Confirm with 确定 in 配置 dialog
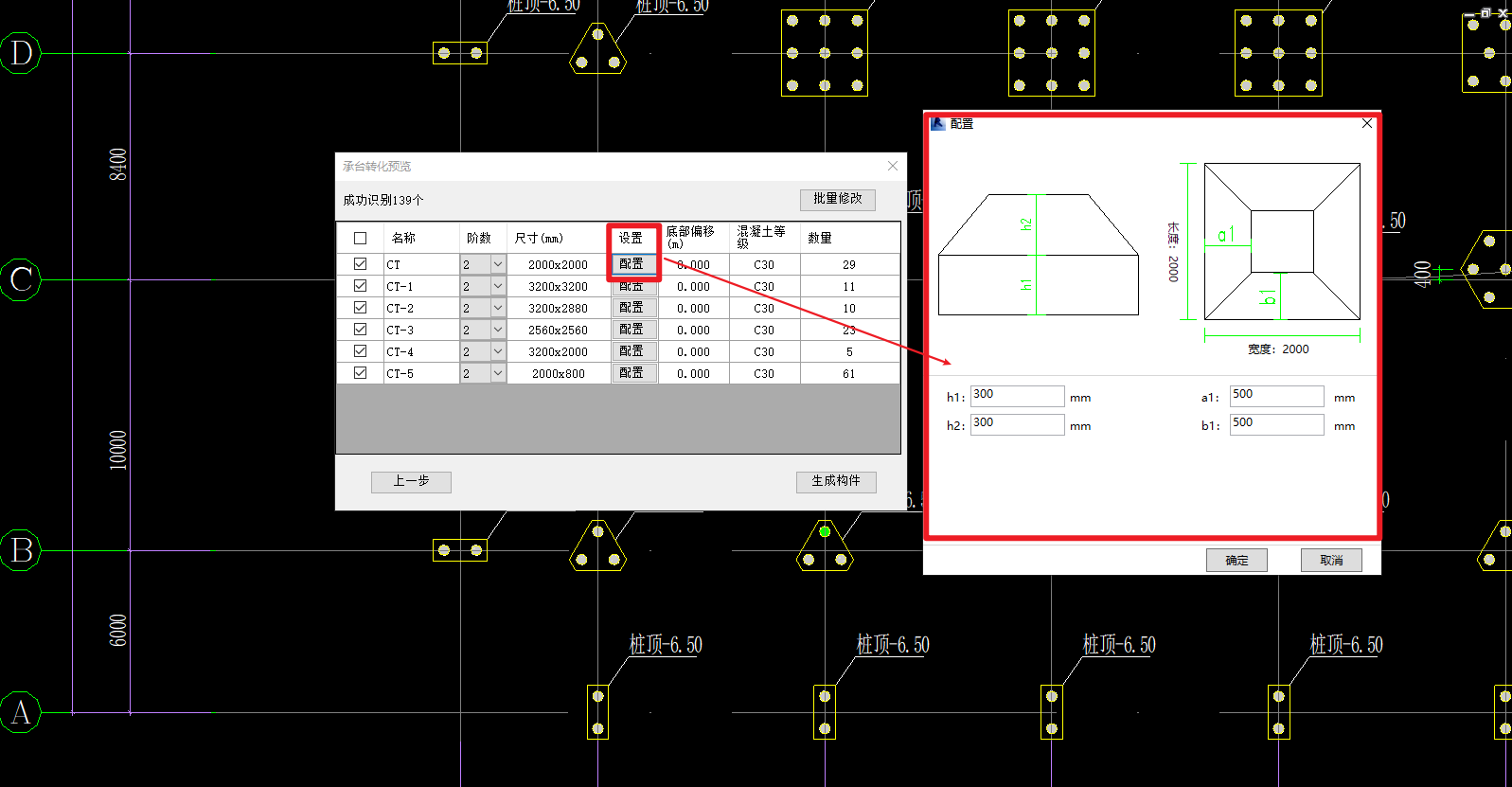The image size is (1512, 787). 1236,560
